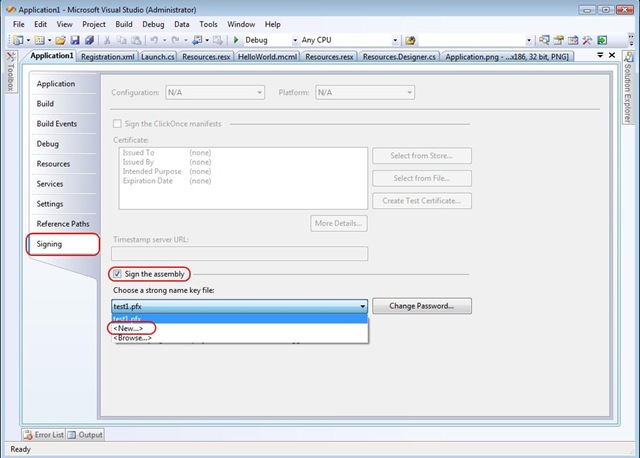
Task: Open the Build menu
Action: pos(124,24)
